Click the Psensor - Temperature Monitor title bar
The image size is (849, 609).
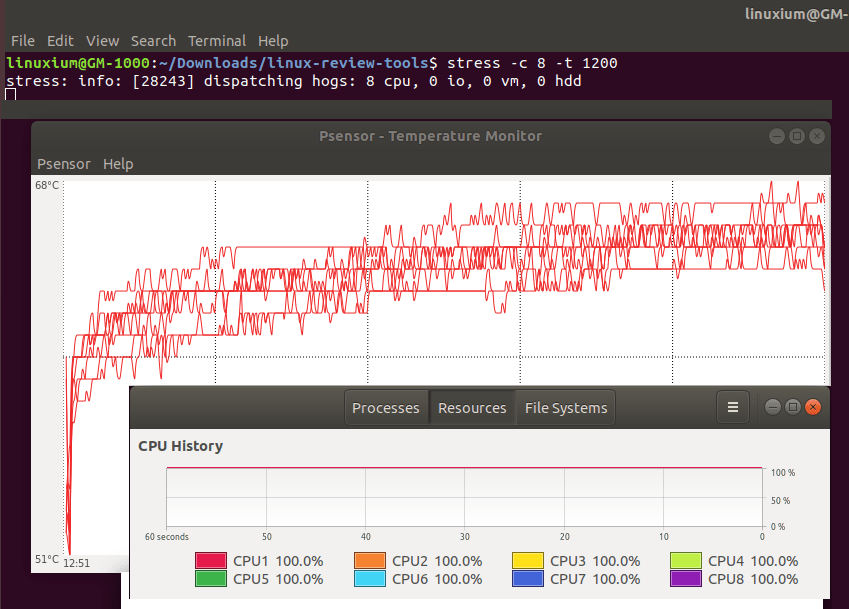pyautogui.click(x=430, y=136)
